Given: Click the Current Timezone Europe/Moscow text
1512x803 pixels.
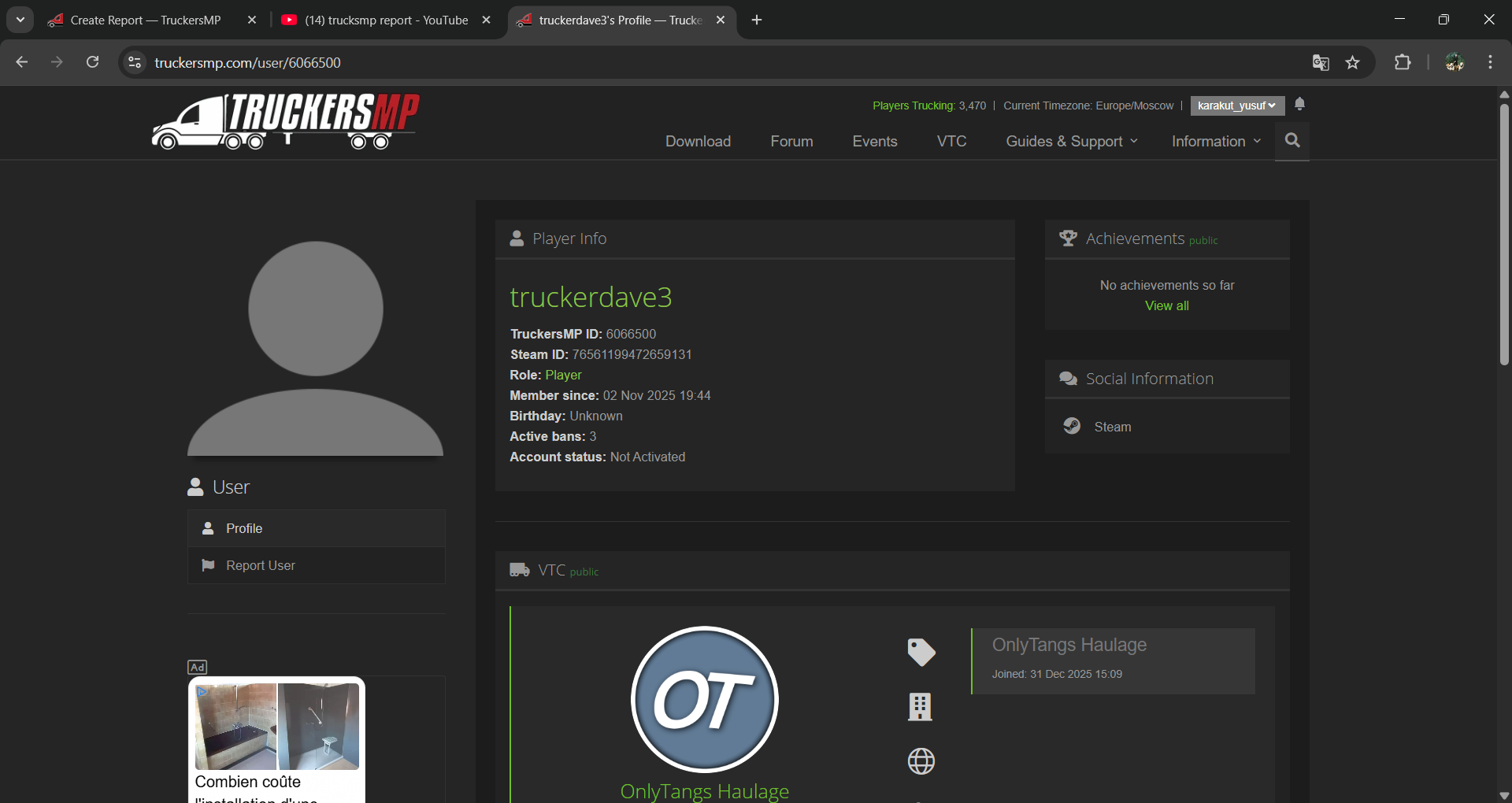Looking at the screenshot, I should [x=1088, y=105].
